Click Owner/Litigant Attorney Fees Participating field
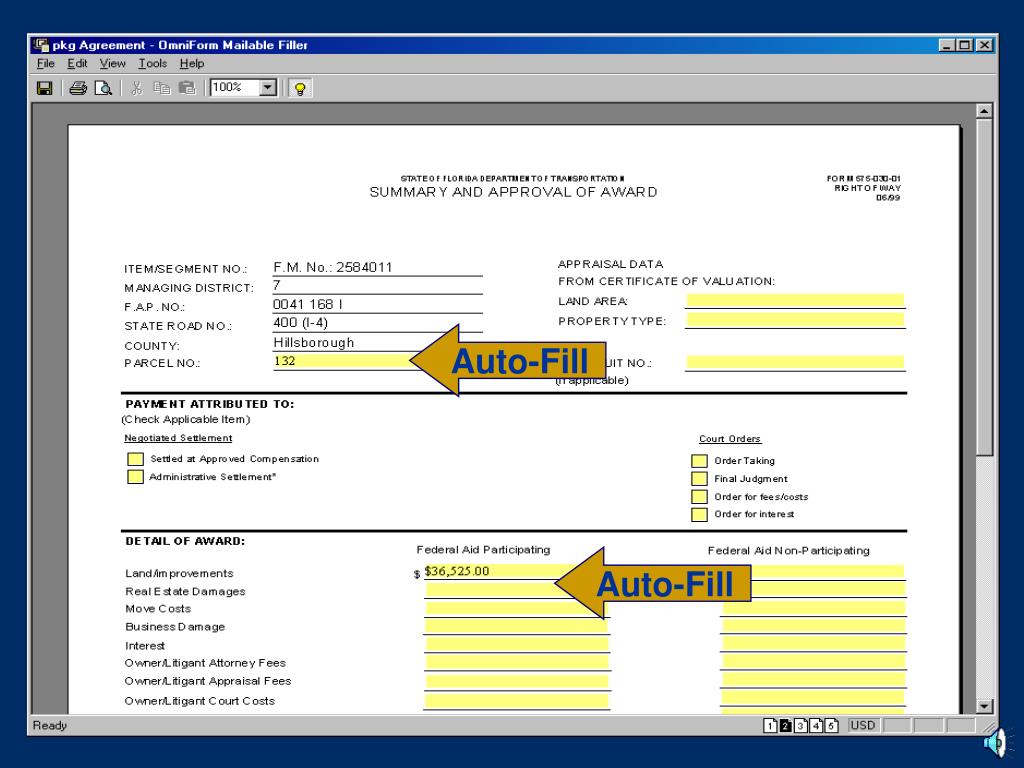Screen dimensions: 1024x768 (516, 662)
